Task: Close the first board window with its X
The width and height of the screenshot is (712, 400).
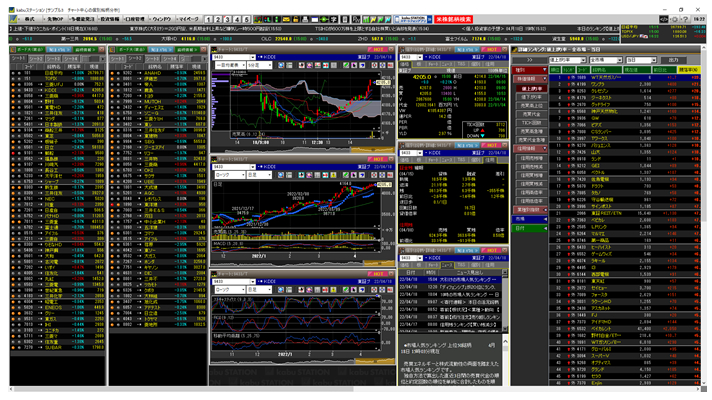Action: click(x=101, y=49)
